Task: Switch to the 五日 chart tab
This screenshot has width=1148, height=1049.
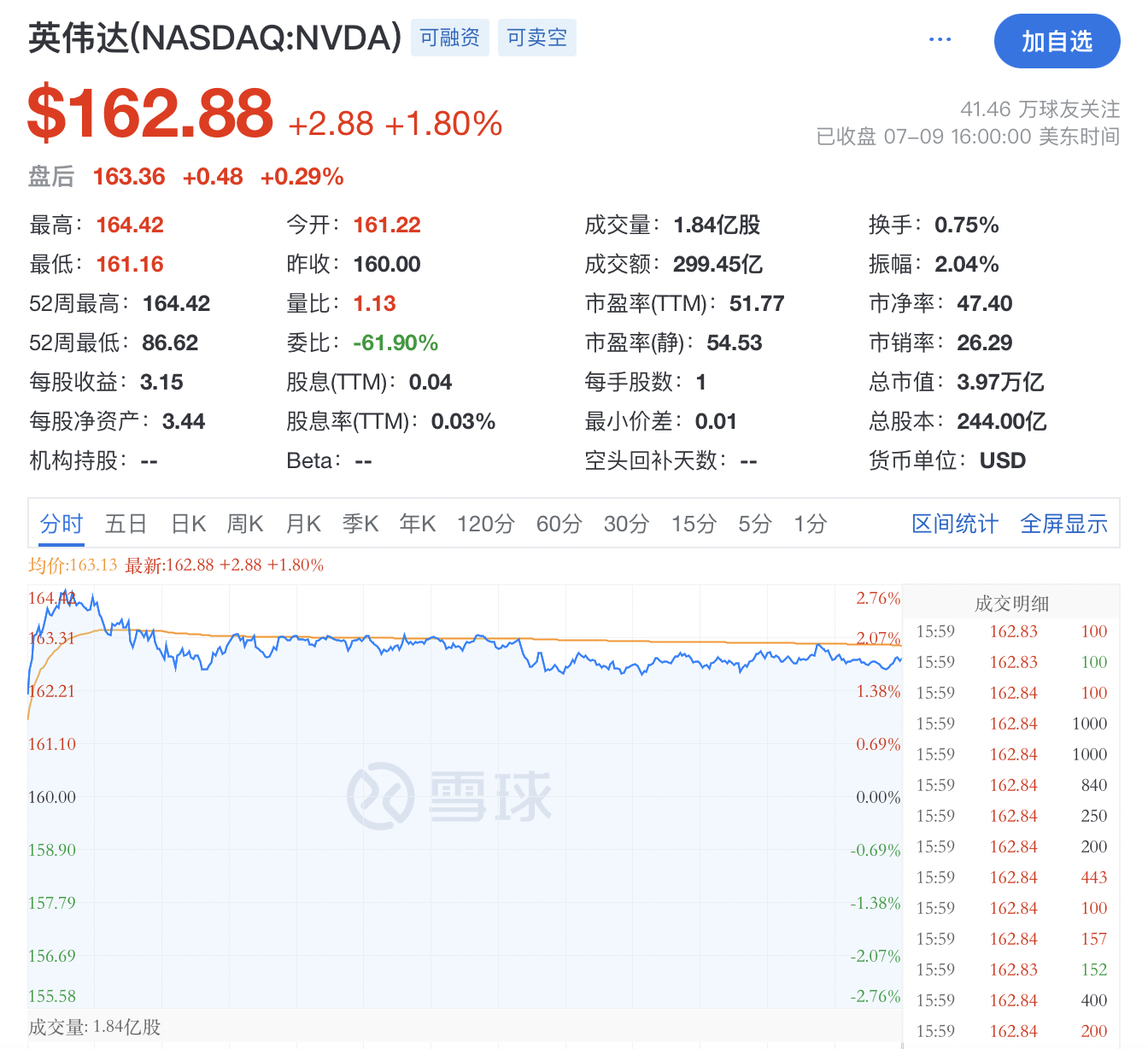Action: [126, 524]
